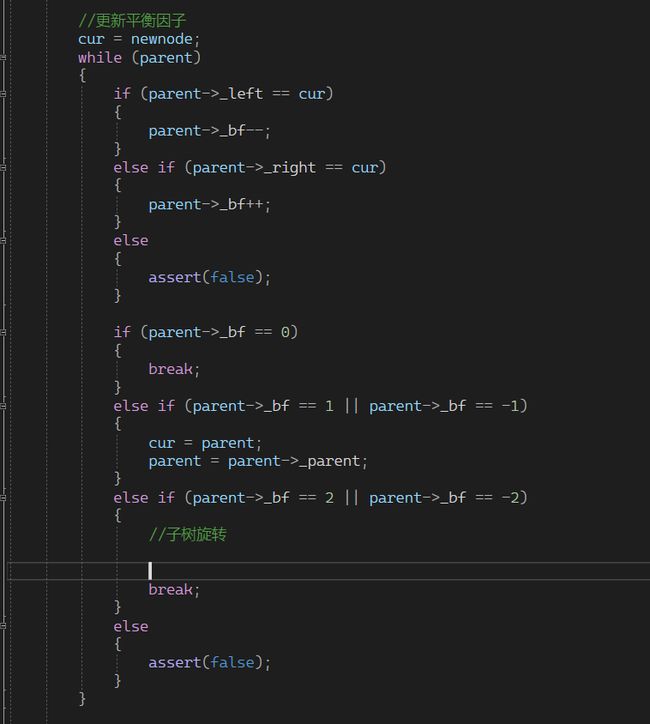The width and height of the screenshot is (650, 724).
Task: Click the break statement under _bf == 0
Action: (174, 369)
